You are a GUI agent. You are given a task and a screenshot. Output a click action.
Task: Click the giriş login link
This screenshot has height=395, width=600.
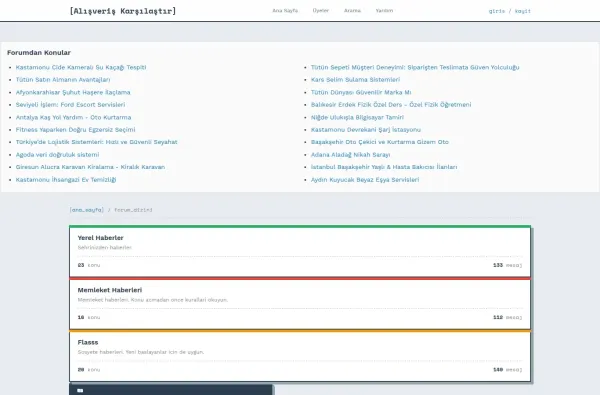click(497, 11)
